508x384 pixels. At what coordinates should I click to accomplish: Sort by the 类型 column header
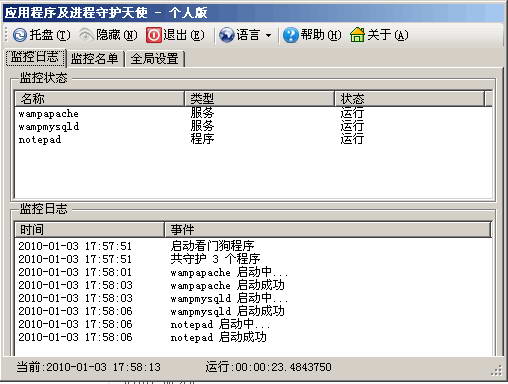coord(259,98)
